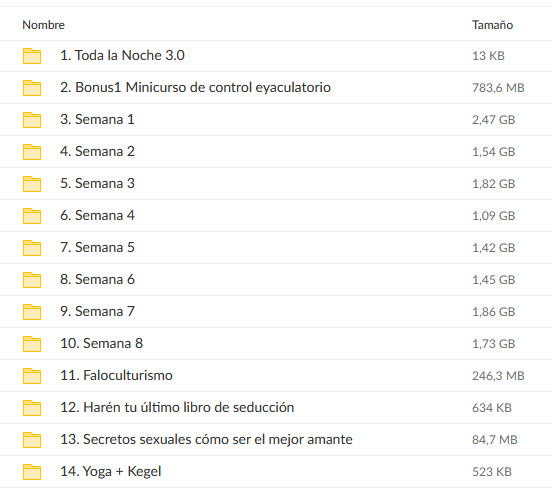552x497 pixels.
Task: Open the Semana 7 folder icon
Action: [32, 312]
